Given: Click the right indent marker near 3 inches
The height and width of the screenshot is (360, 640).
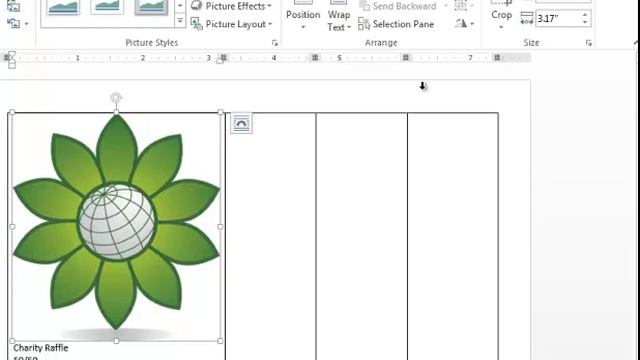Looking at the screenshot, I should [220, 61].
